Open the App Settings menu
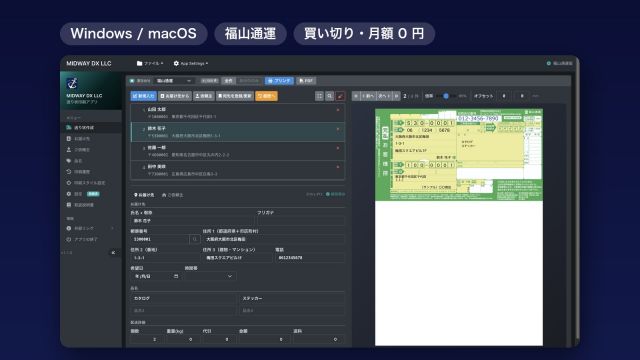640x360 pixels. coord(191,63)
